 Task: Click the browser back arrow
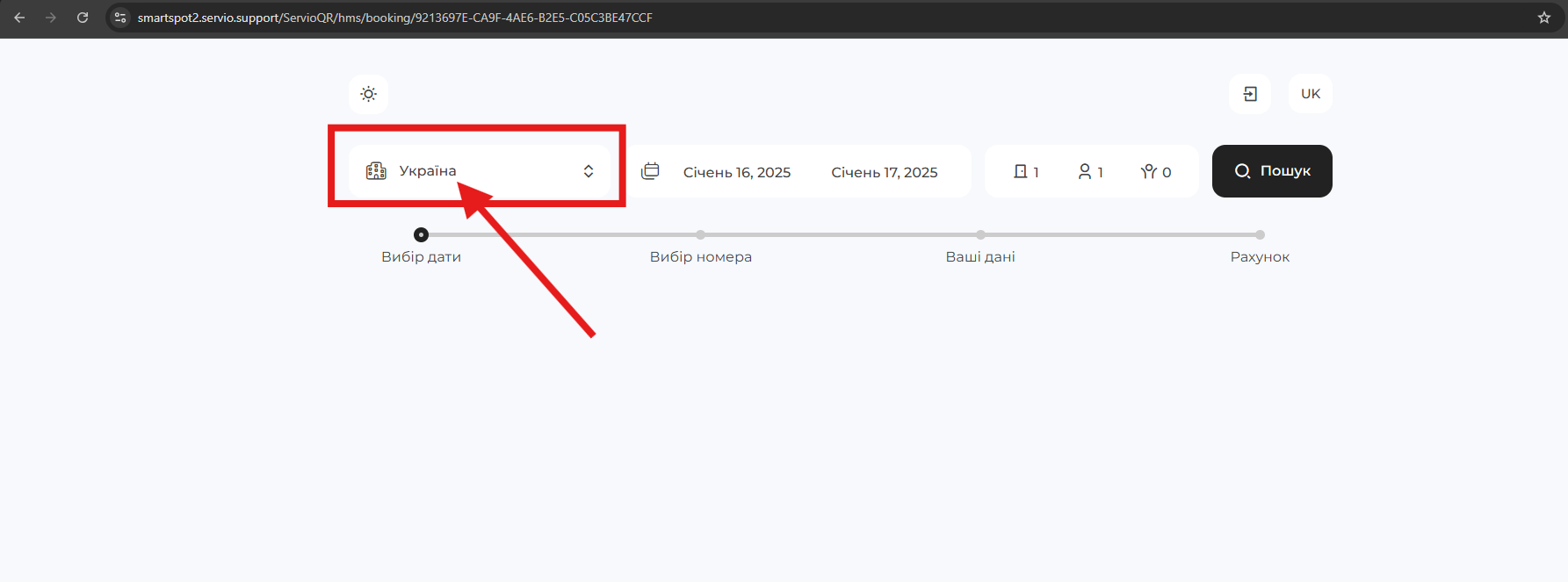coord(19,18)
